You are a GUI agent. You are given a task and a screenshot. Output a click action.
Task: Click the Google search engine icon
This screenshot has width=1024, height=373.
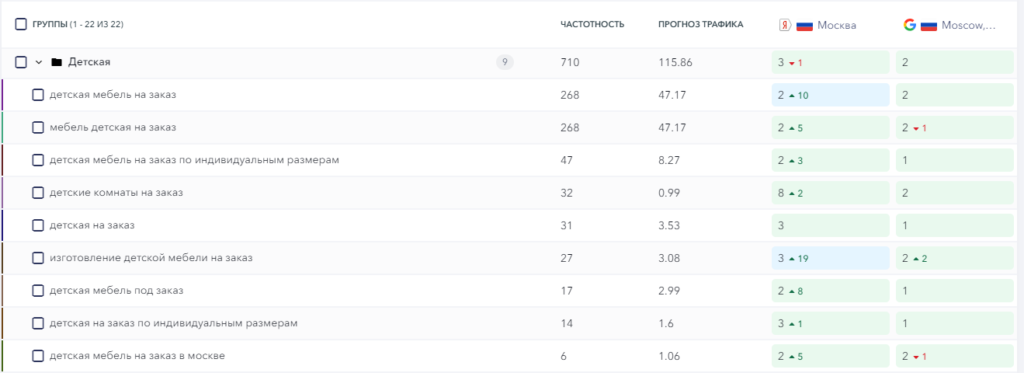pos(909,25)
